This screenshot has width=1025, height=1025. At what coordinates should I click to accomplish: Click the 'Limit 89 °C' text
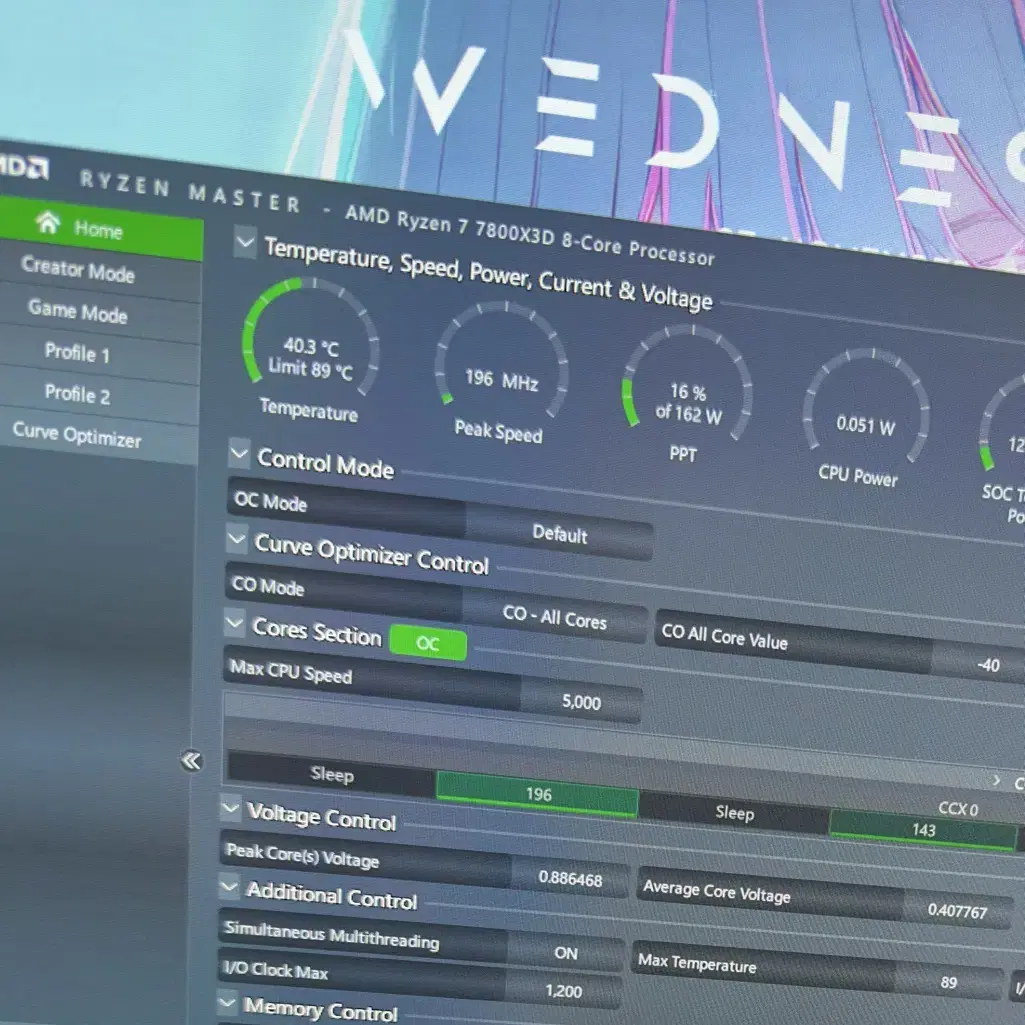(x=310, y=368)
